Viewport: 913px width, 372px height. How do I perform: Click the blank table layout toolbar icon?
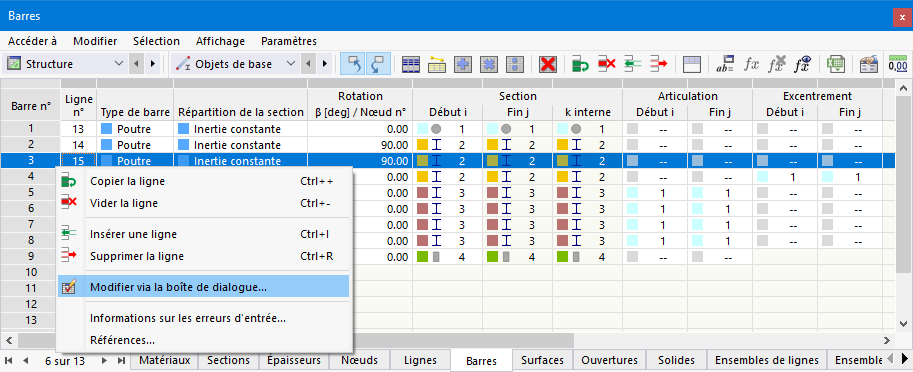point(691,64)
